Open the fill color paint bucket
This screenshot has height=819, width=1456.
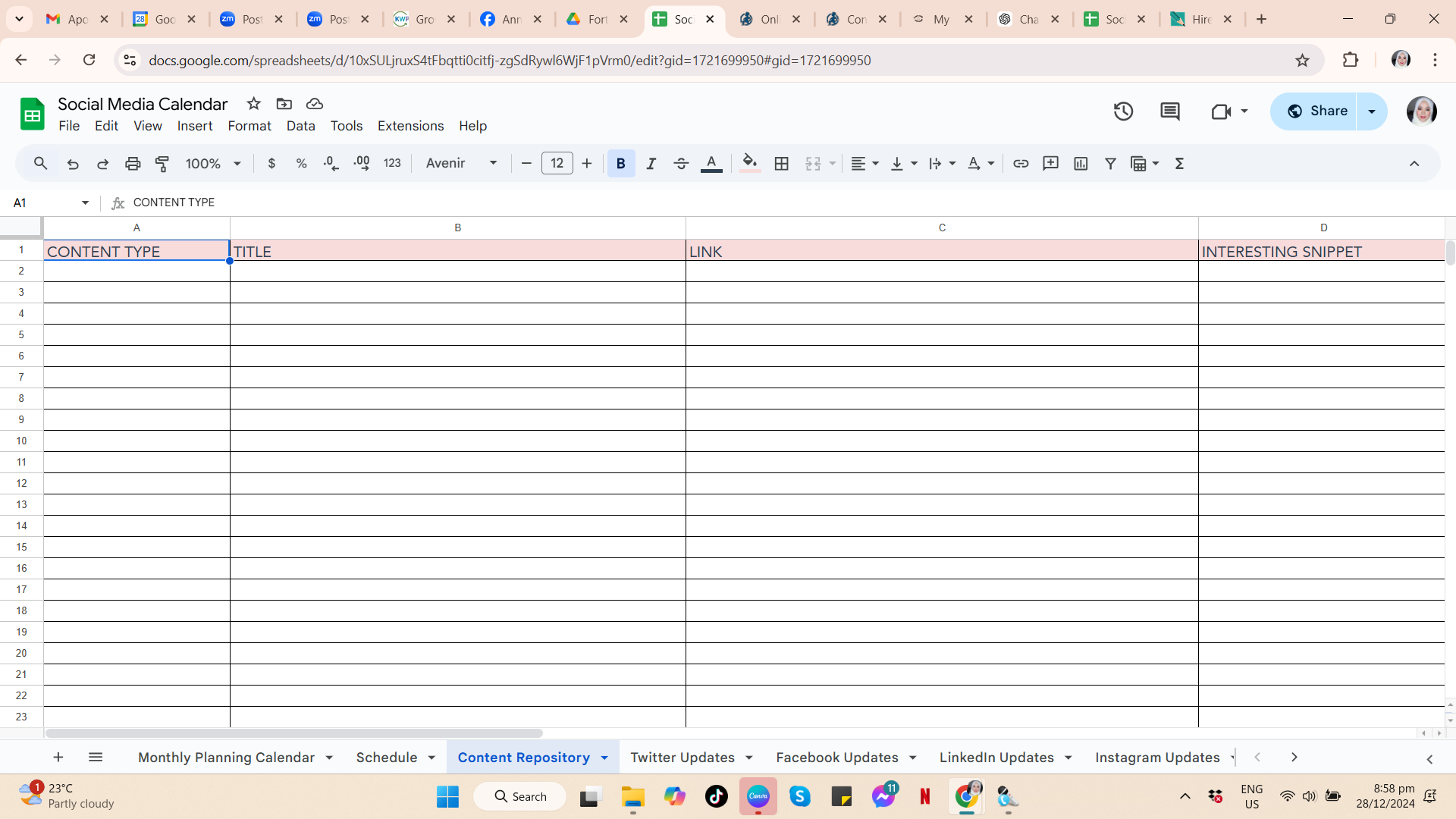(749, 163)
